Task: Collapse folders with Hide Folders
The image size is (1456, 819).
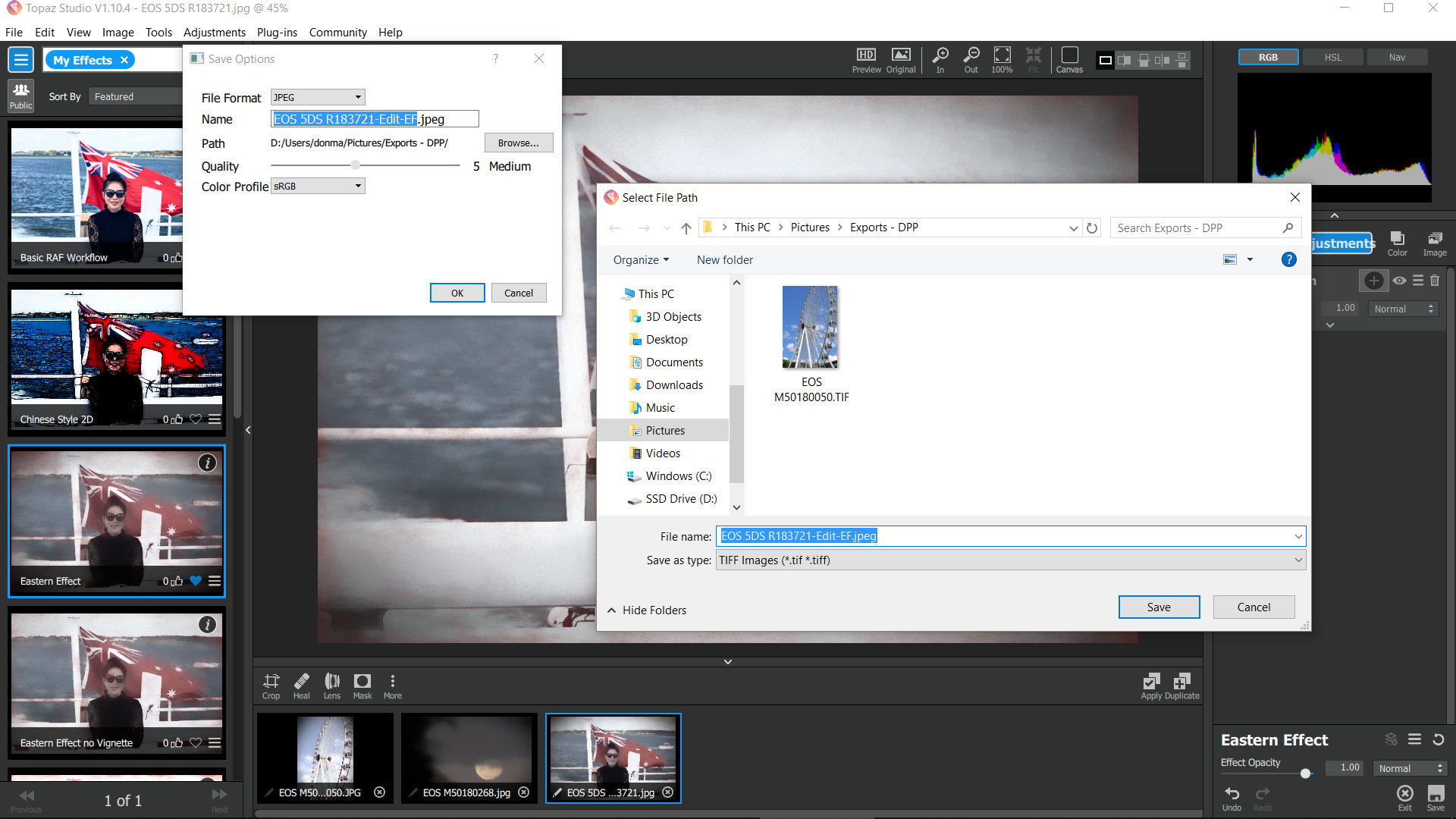Action: (x=647, y=610)
